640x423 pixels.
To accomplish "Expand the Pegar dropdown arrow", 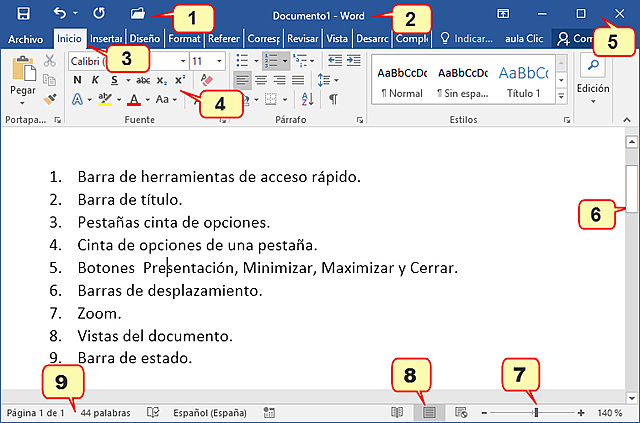I will (x=22, y=102).
